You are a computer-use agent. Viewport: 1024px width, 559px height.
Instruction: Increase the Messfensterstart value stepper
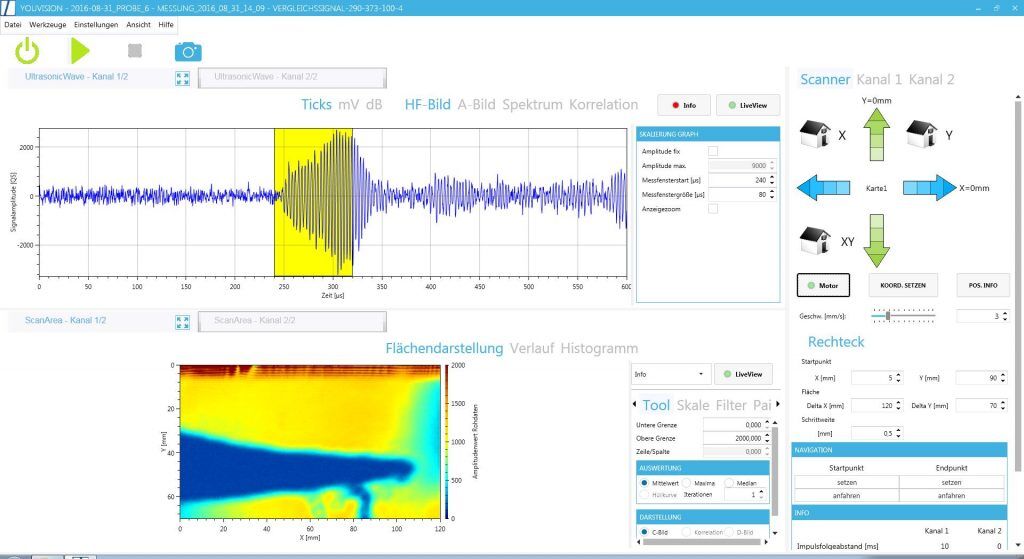772,176
